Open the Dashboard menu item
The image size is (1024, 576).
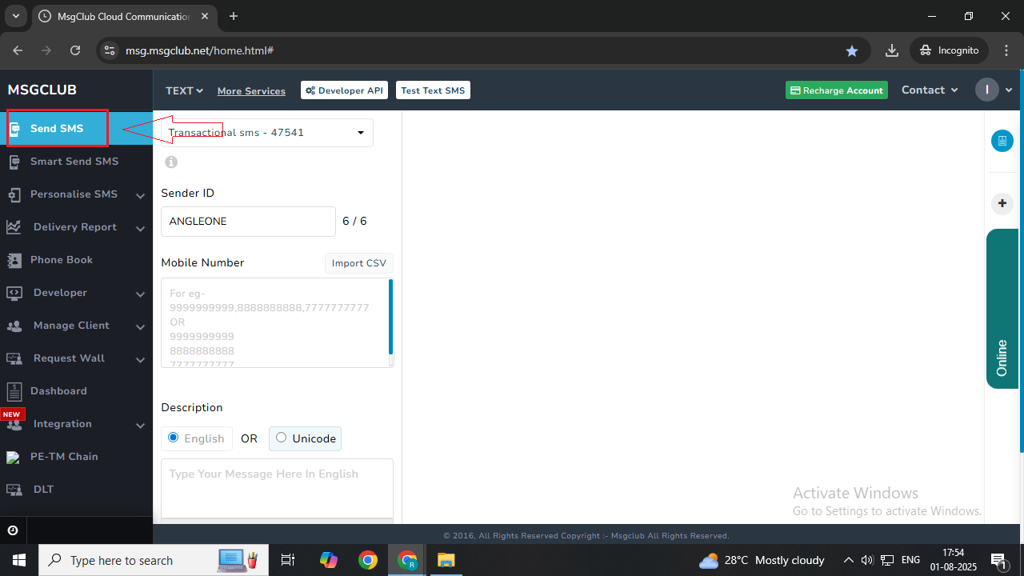(76, 391)
